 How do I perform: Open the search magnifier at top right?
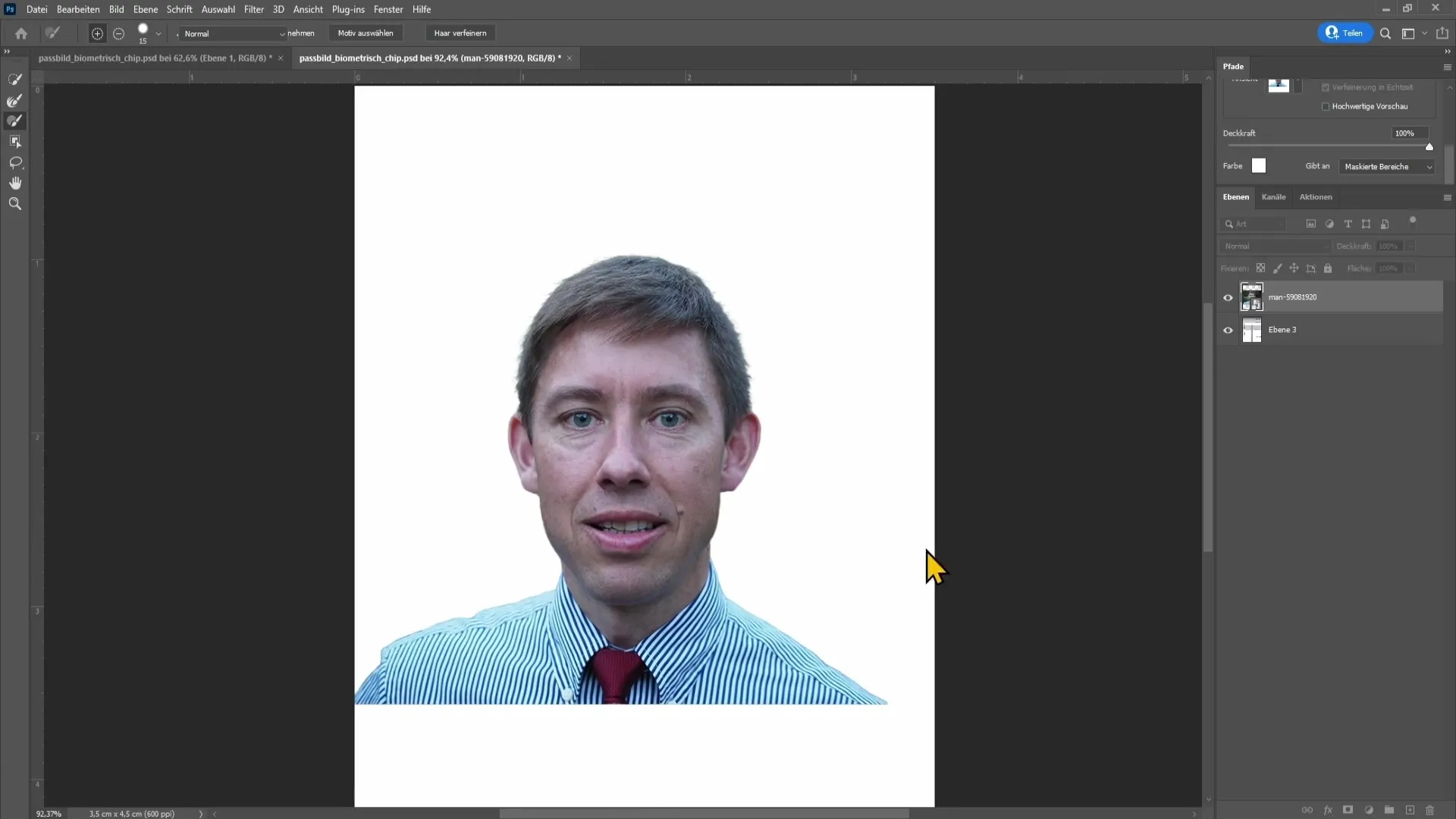[x=1385, y=33]
